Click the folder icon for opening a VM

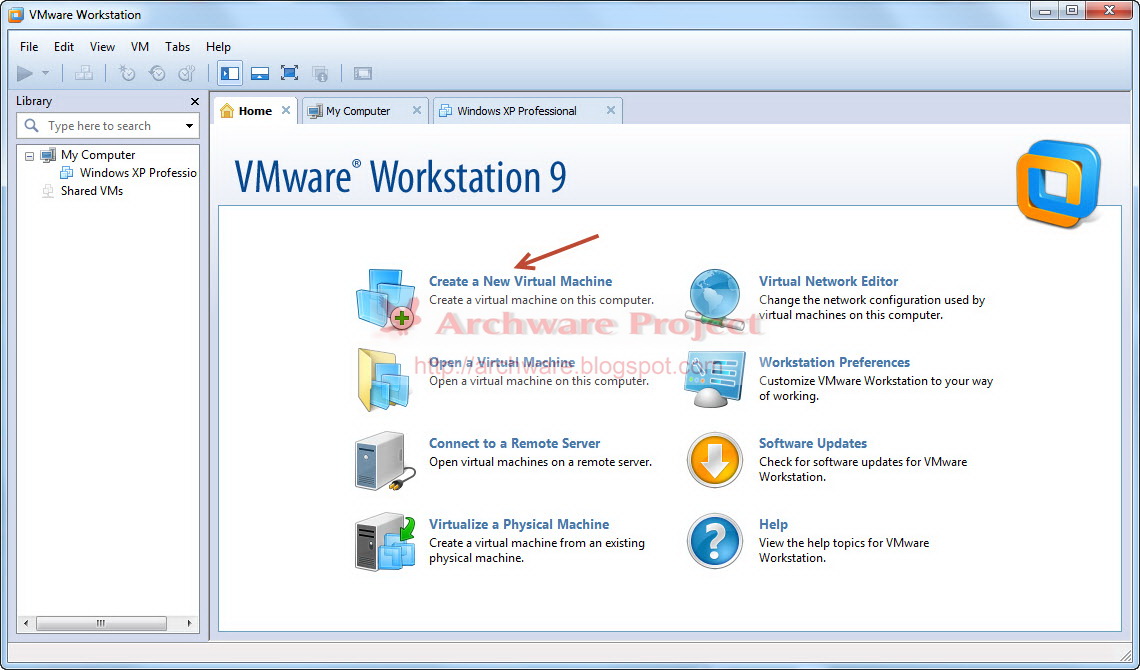coord(385,379)
